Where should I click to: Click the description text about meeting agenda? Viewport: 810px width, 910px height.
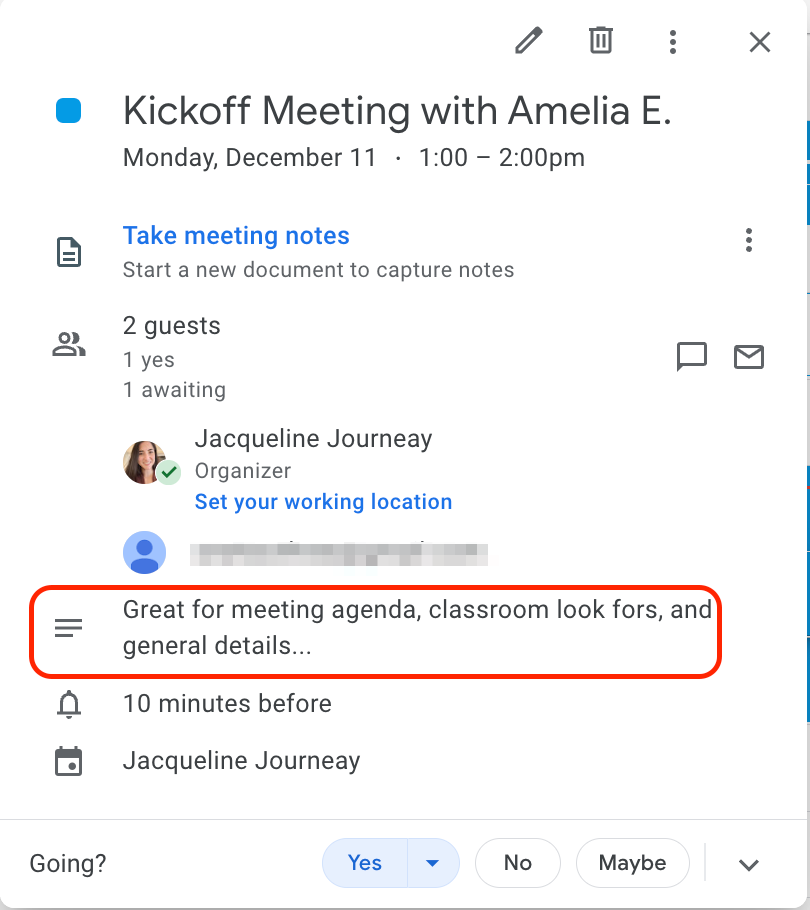click(417, 627)
